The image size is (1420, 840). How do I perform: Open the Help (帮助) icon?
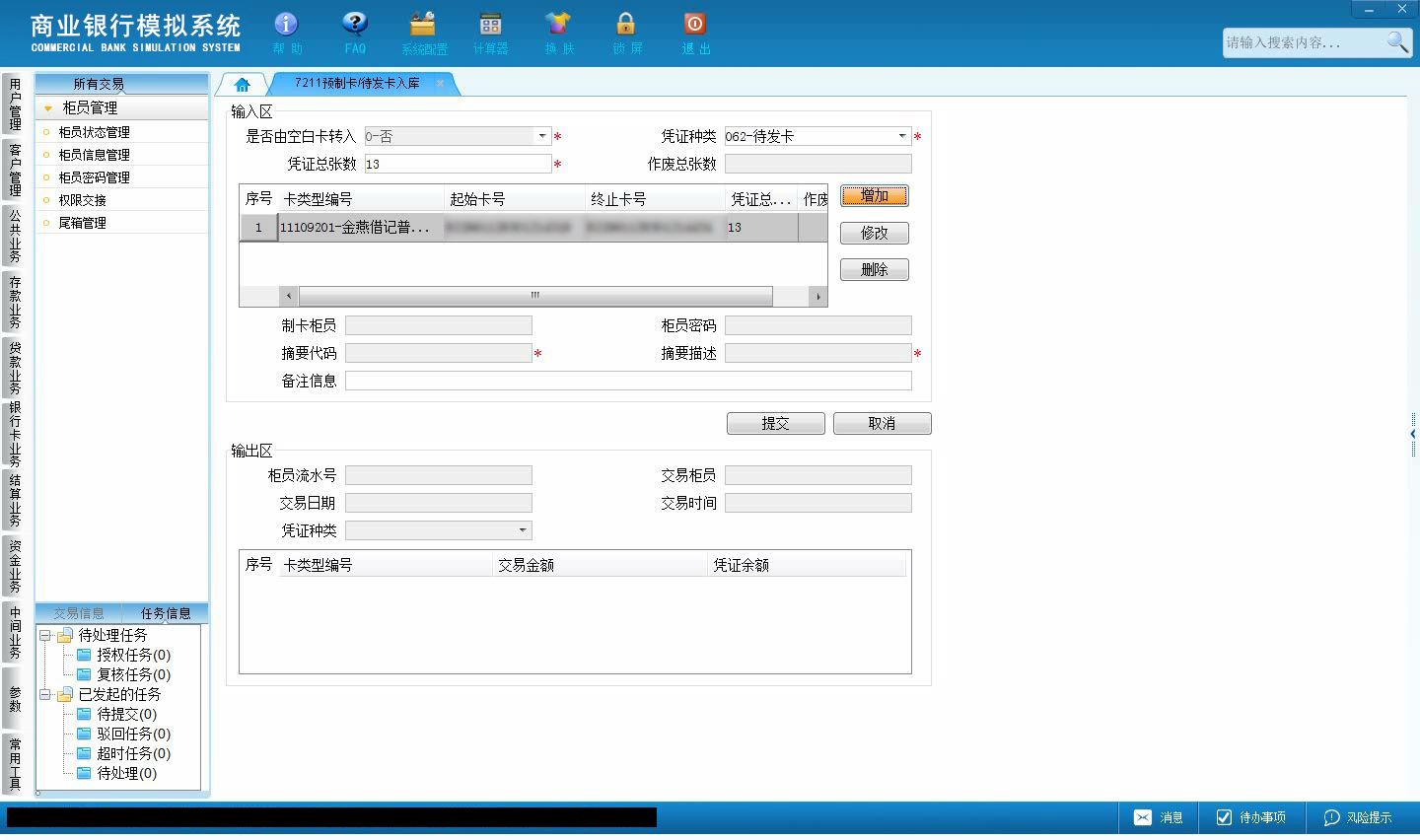click(286, 32)
